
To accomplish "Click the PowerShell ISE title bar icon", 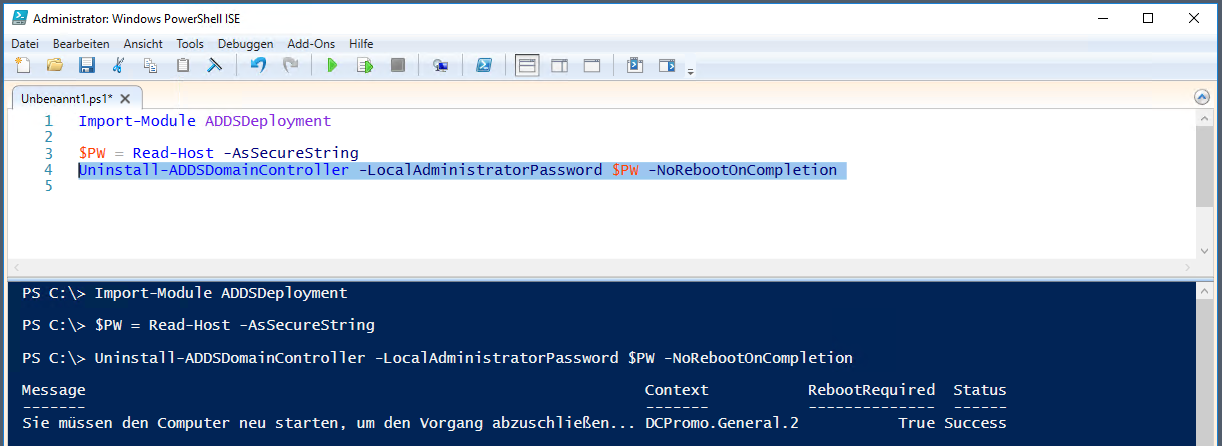I will click(18, 18).
